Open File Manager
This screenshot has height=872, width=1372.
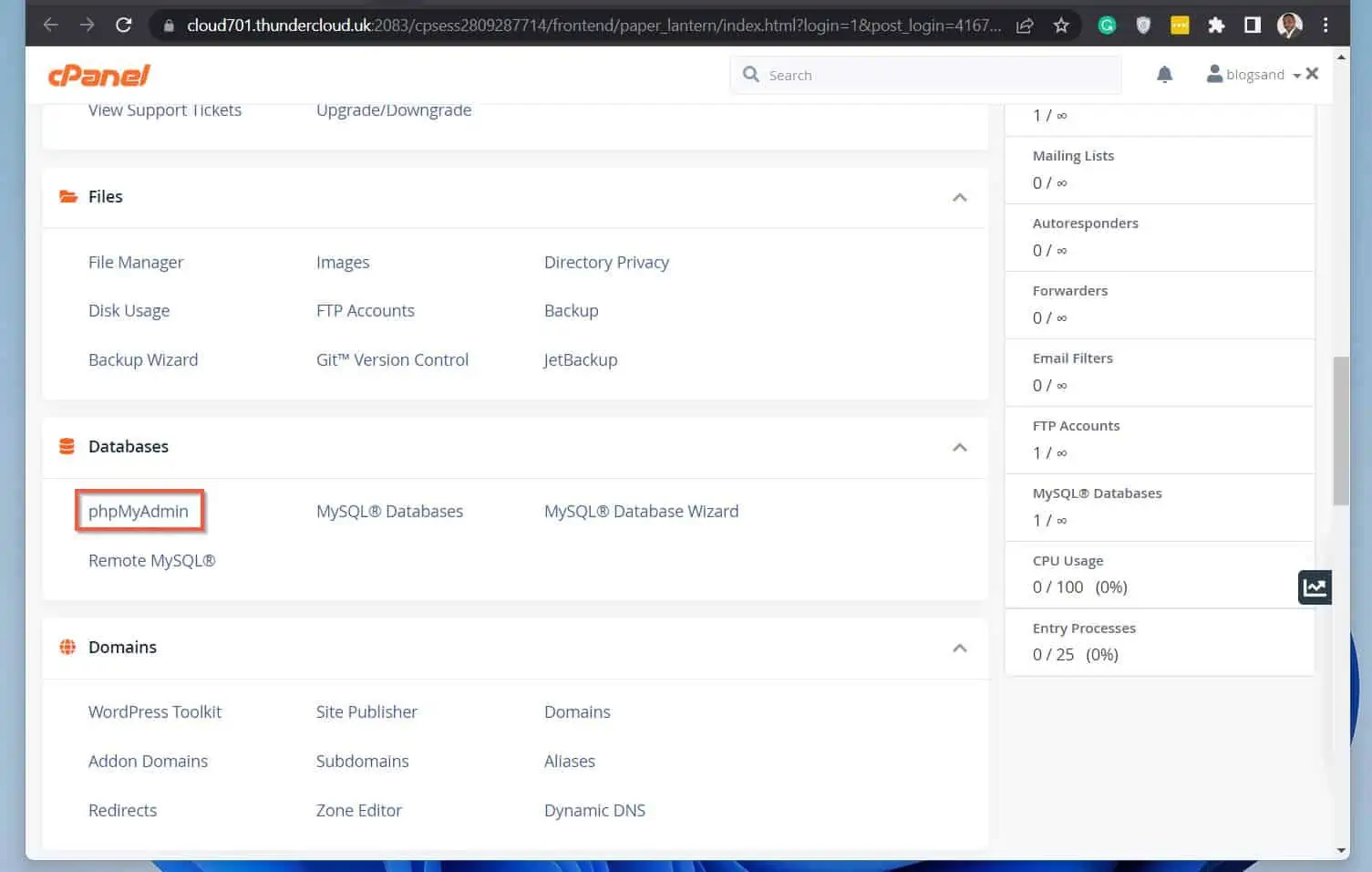[136, 262]
